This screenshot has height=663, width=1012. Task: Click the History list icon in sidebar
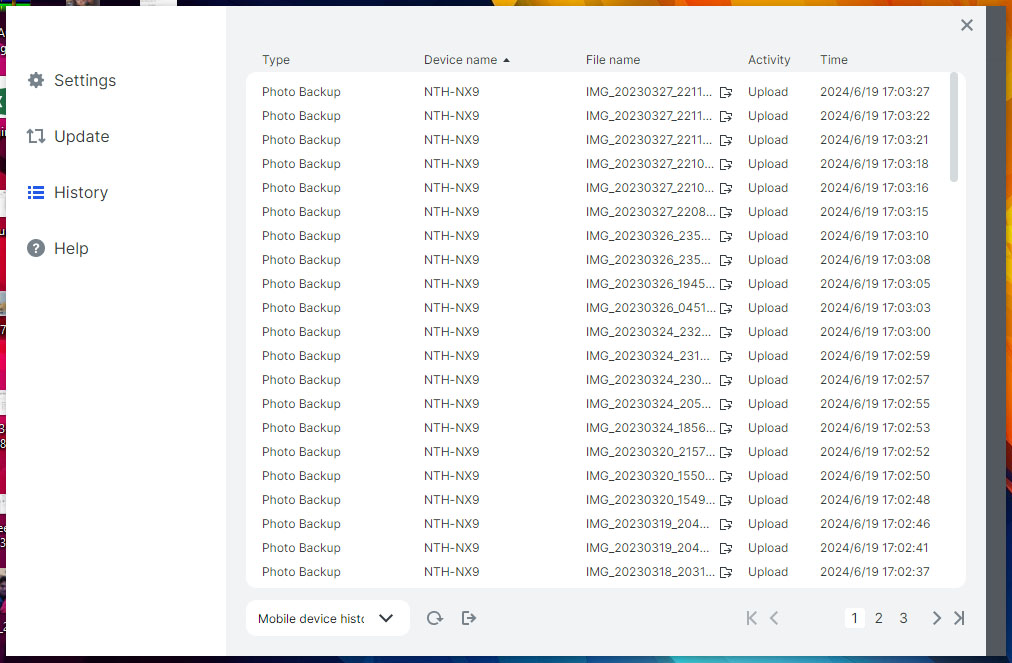point(36,192)
